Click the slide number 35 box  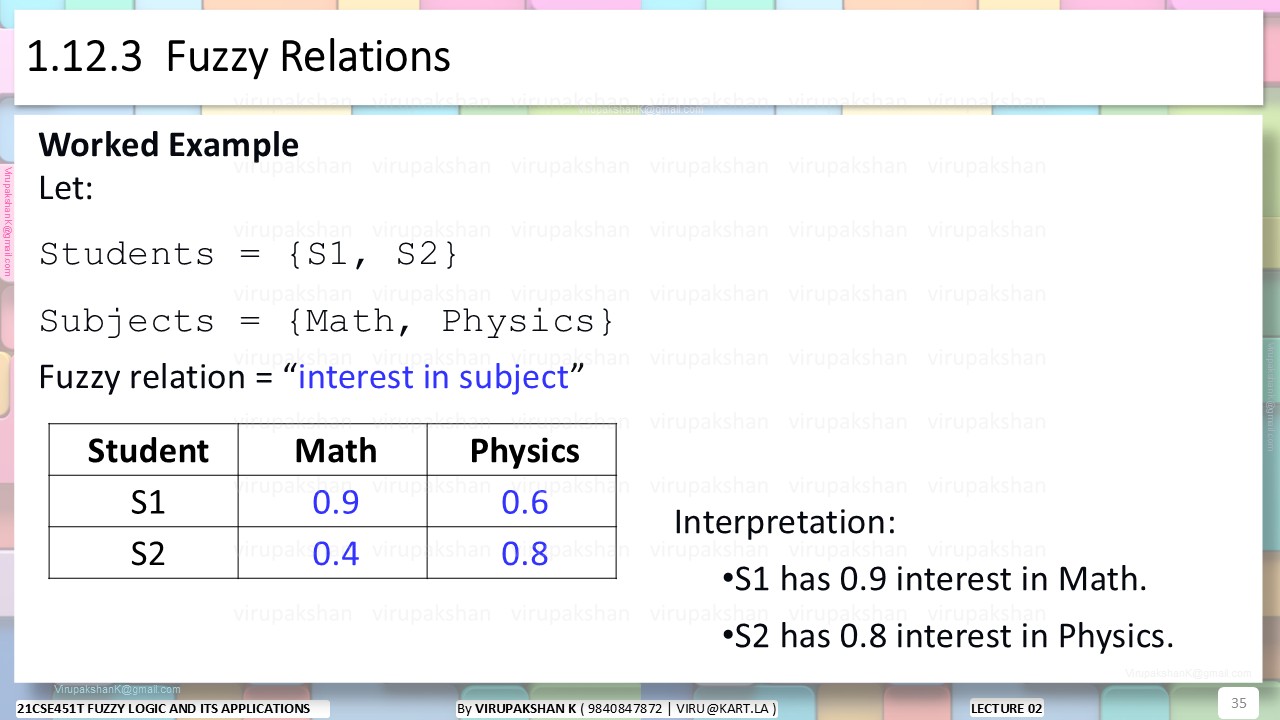1238,703
